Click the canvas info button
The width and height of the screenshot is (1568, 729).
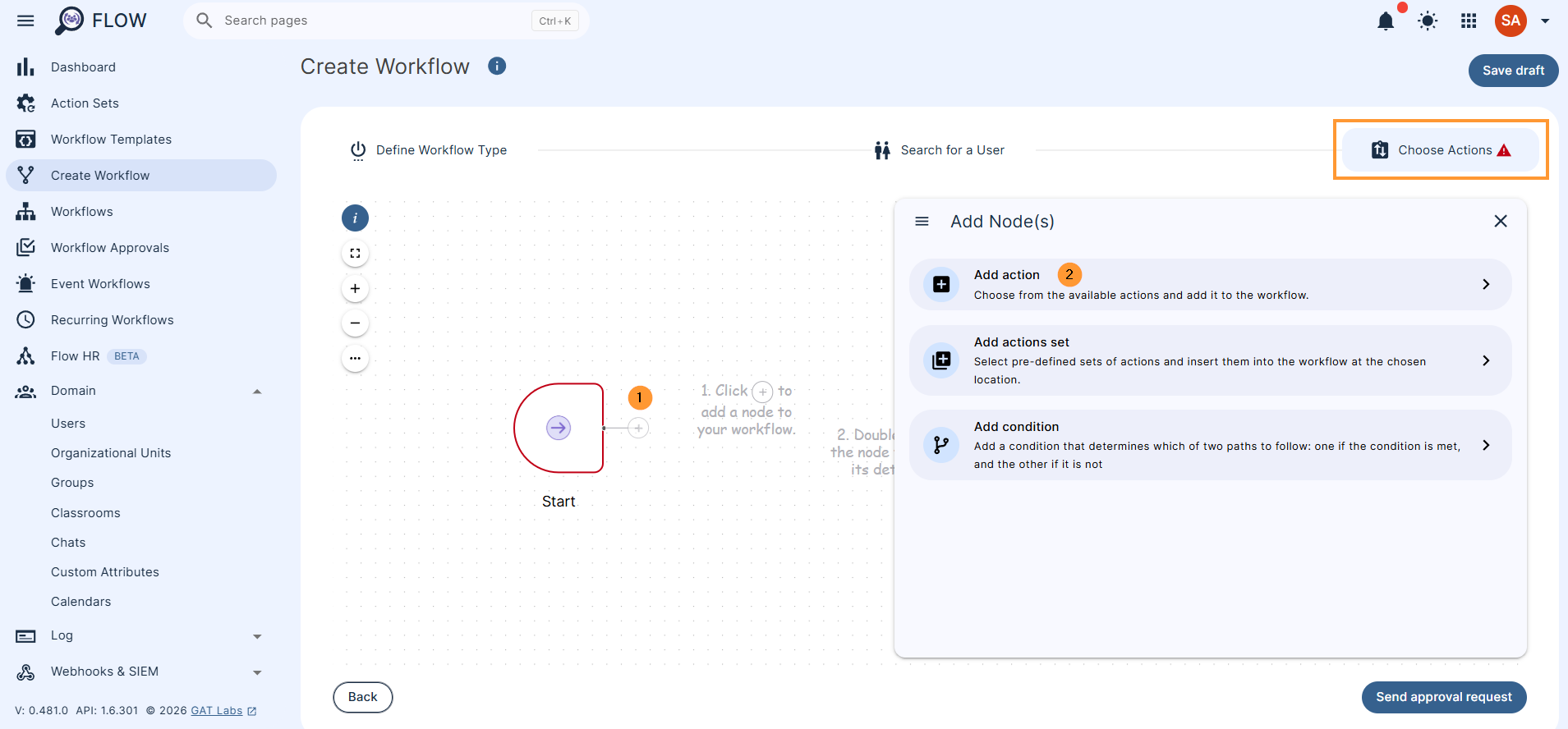(355, 218)
